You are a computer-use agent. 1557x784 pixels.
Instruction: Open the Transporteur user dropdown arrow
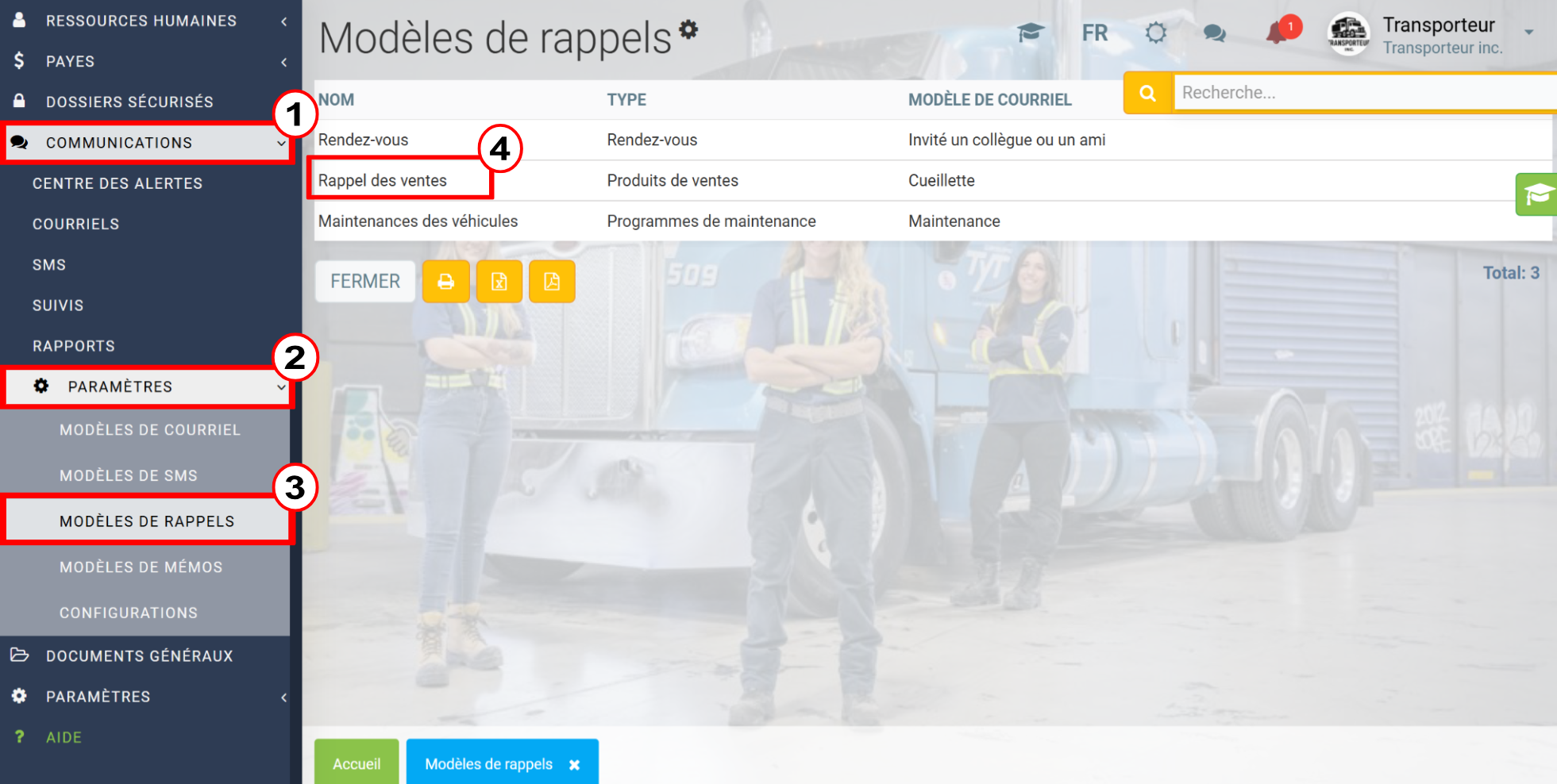pos(1529,33)
